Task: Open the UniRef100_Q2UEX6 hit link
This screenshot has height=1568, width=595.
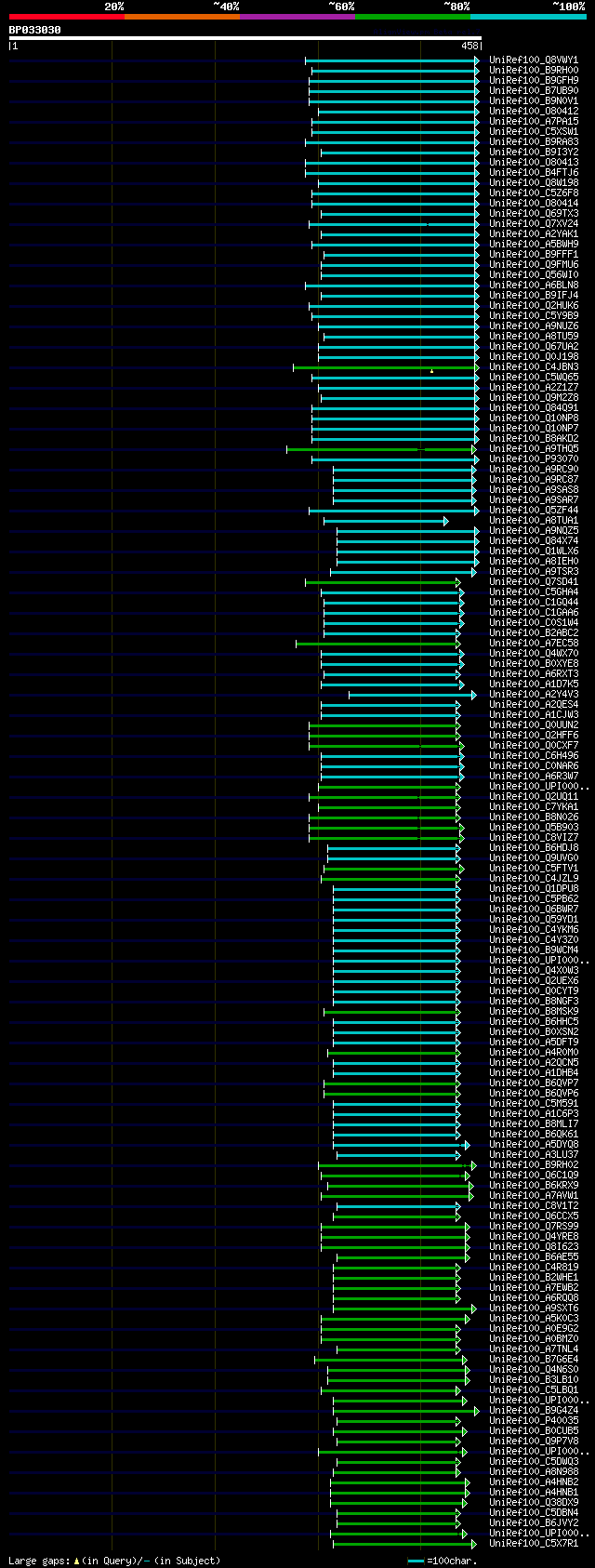Action: coord(534,981)
